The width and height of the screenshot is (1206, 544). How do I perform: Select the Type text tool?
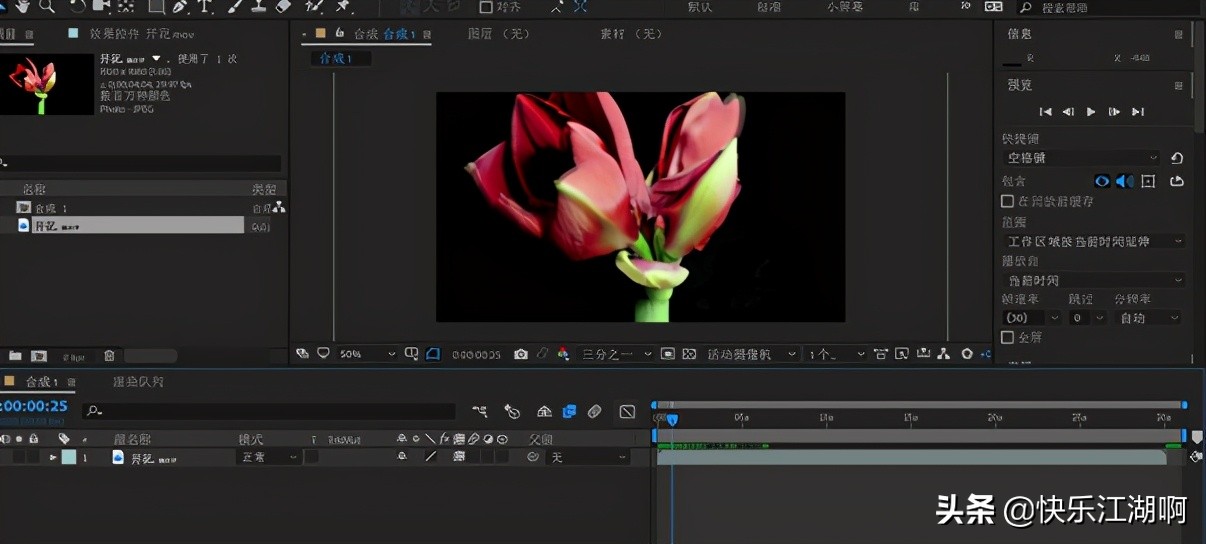click(x=204, y=6)
